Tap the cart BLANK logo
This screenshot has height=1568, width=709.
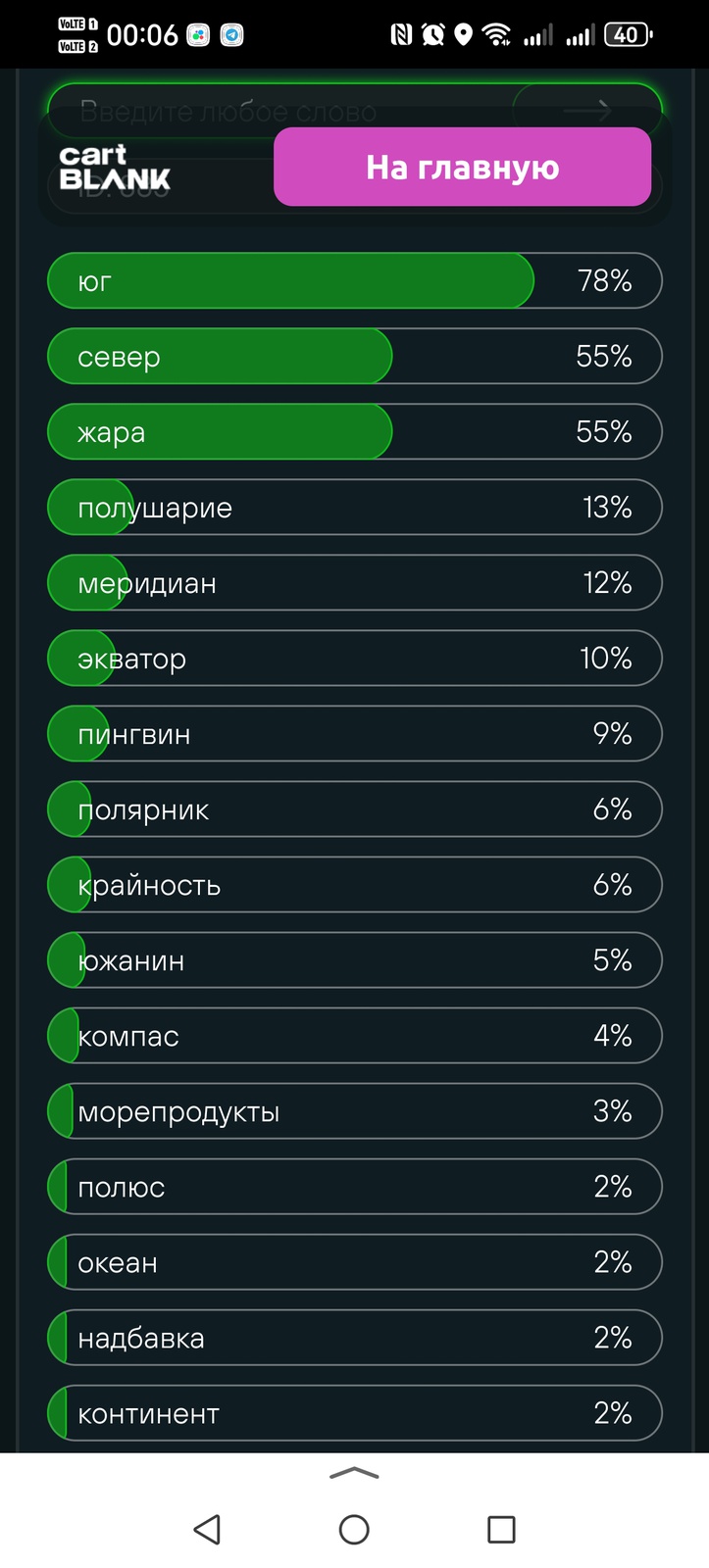115,168
